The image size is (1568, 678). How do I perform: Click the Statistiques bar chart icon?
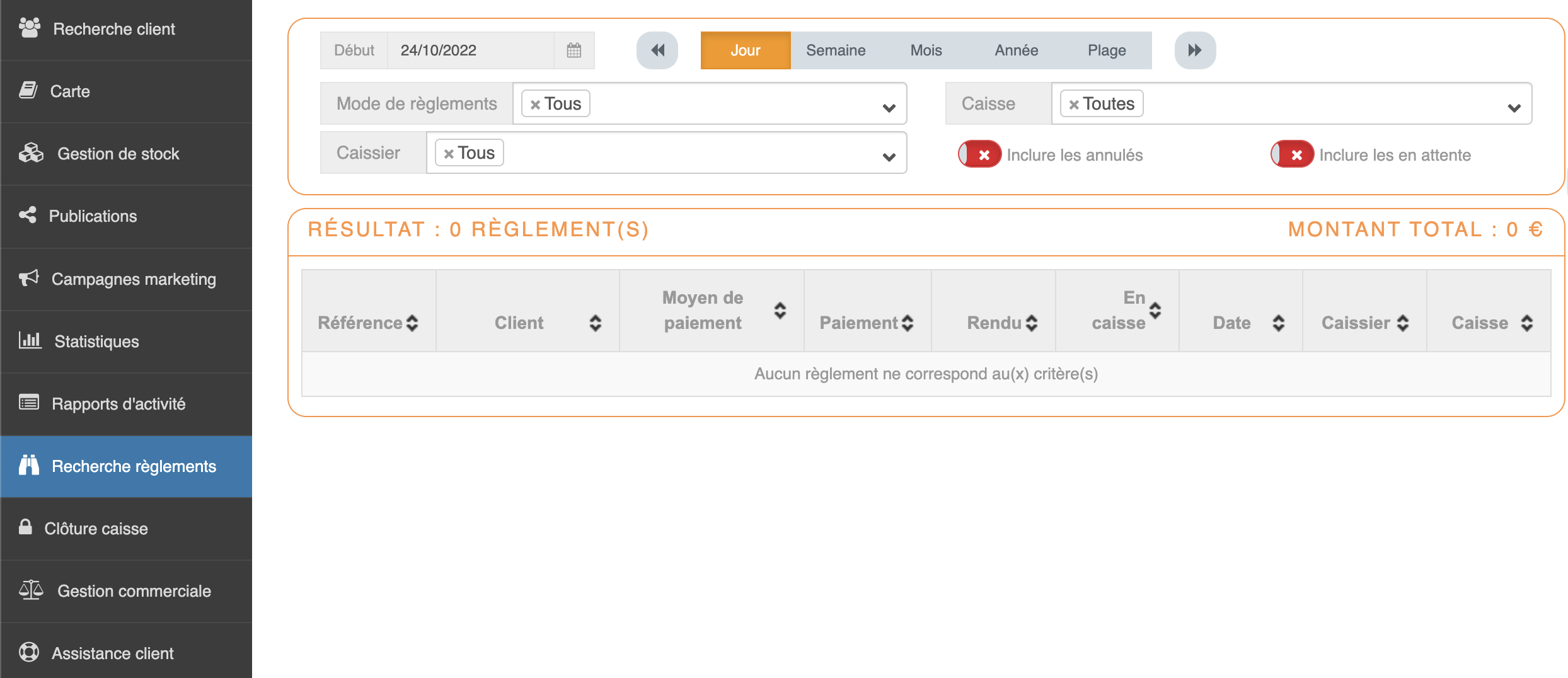(x=30, y=341)
